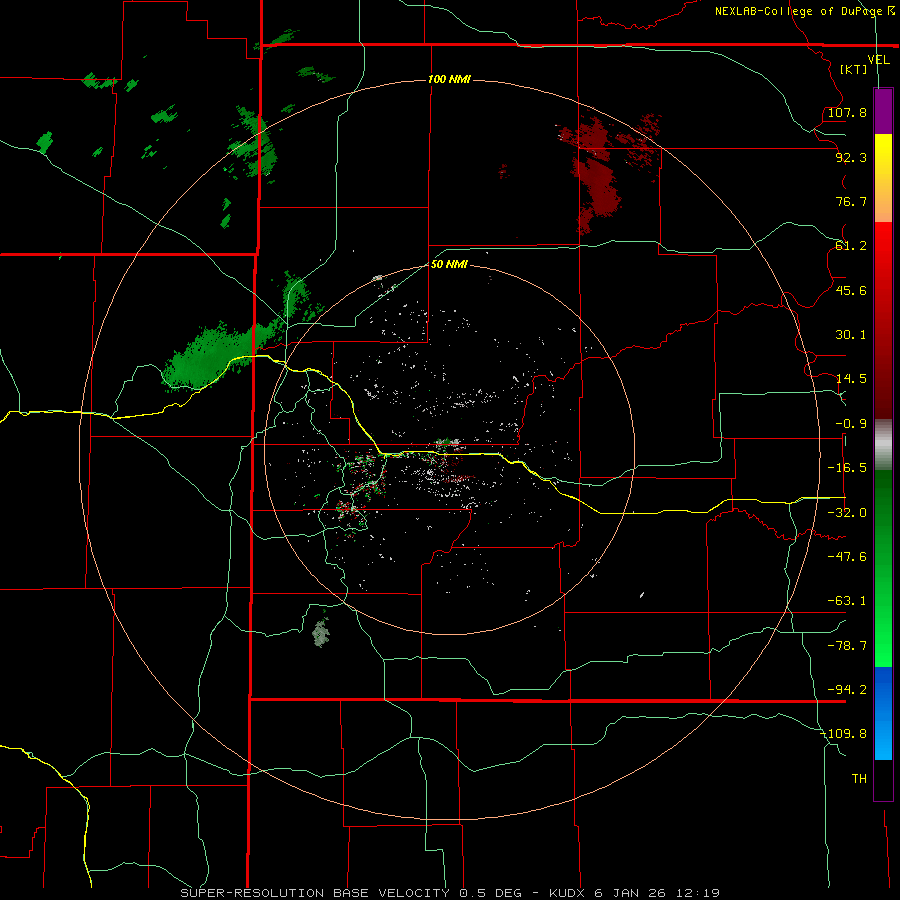Click the 100 NMI range ring label
900x900 pixels.
(449, 79)
